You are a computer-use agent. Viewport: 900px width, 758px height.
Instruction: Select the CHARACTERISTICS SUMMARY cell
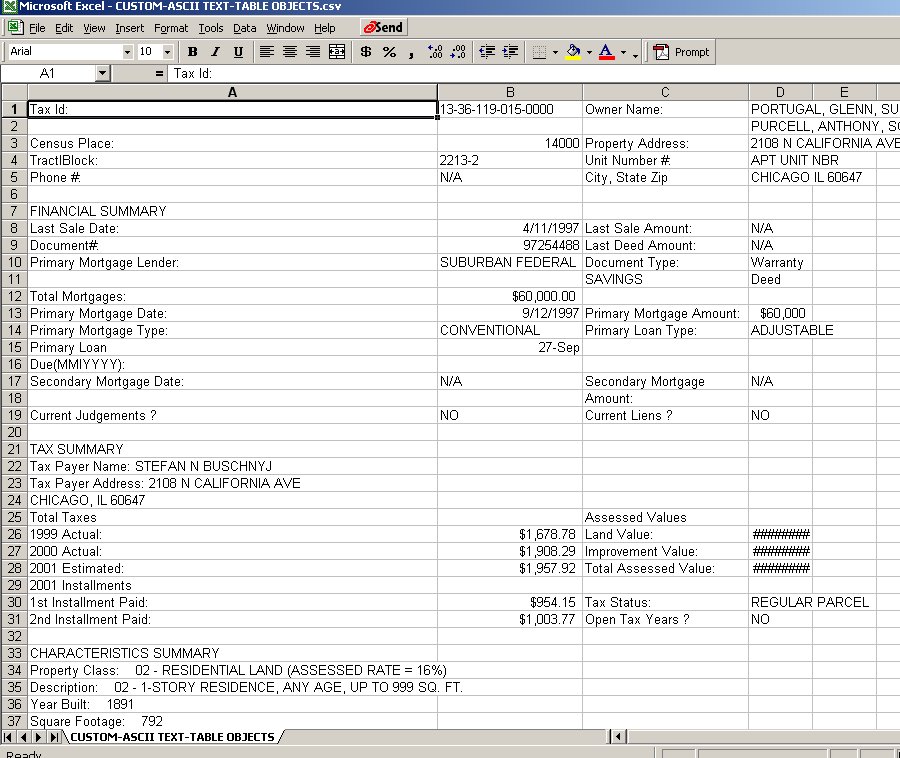pyautogui.click(x=232, y=653)
